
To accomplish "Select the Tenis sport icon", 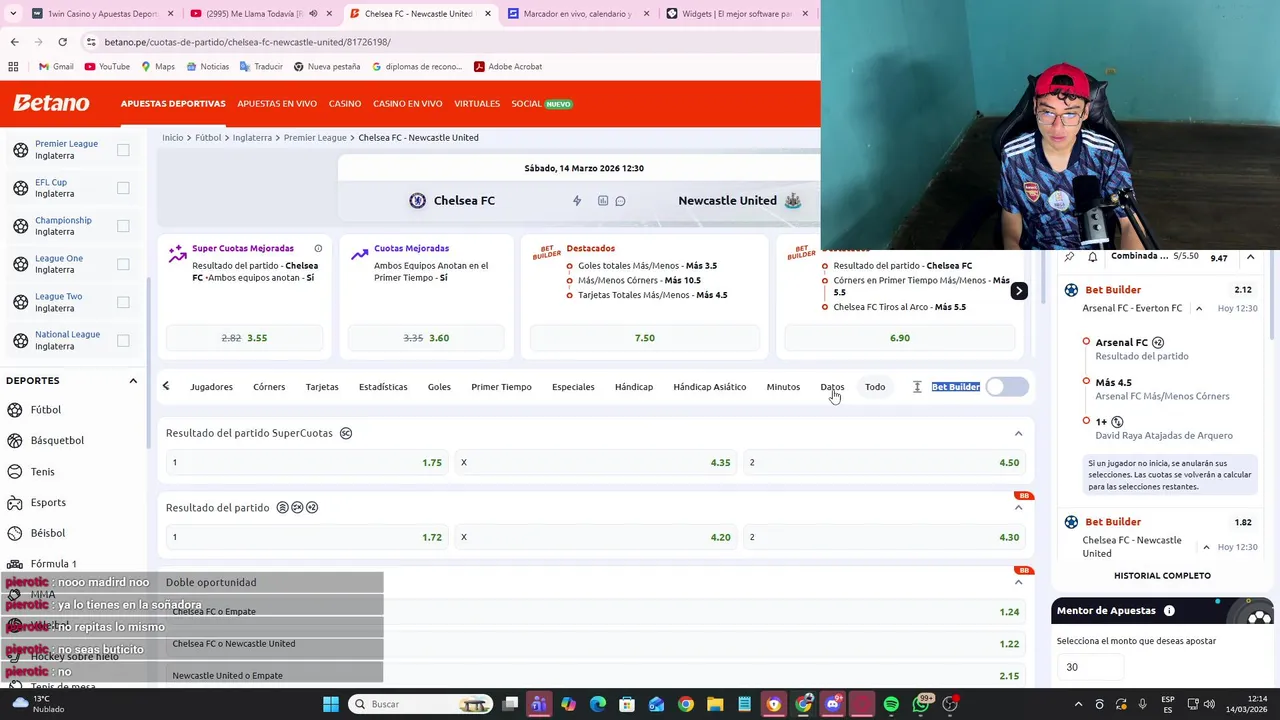I will [15, 471].
